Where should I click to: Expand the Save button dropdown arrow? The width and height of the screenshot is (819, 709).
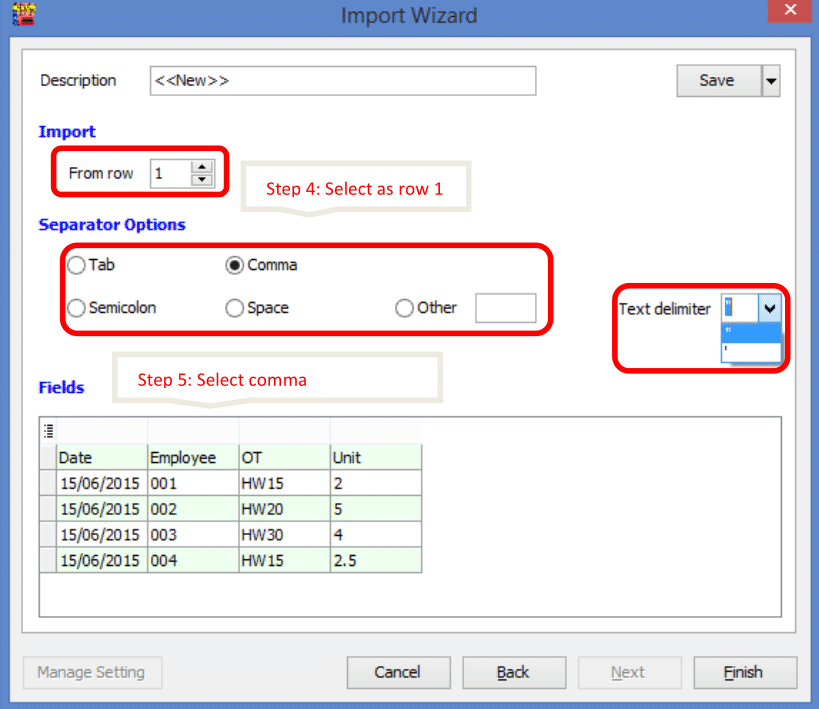click(x=771, y=82)
